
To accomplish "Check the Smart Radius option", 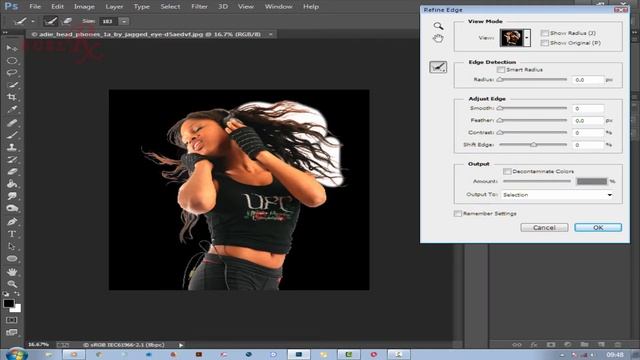I will pos(501,70).
